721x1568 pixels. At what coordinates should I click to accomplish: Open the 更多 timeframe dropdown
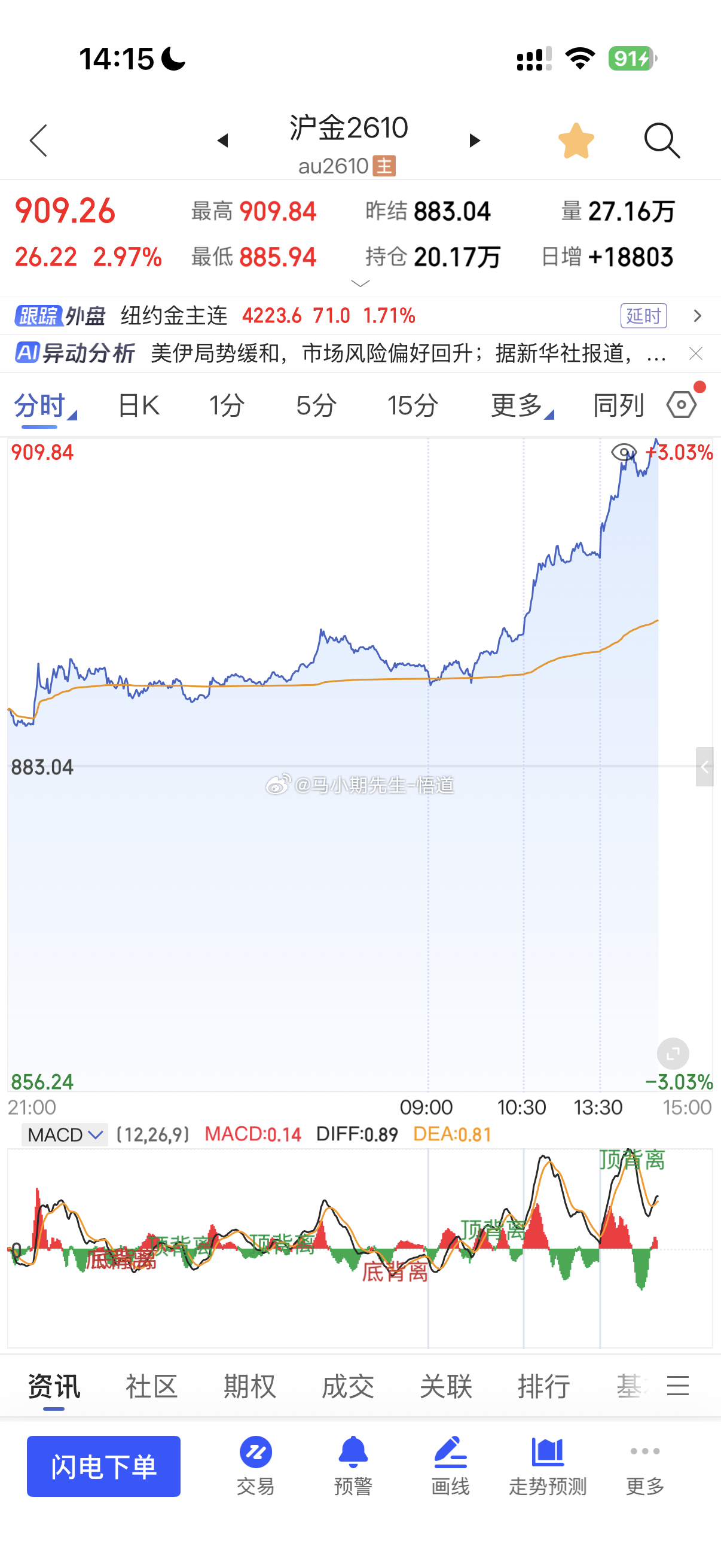(522, 405)
